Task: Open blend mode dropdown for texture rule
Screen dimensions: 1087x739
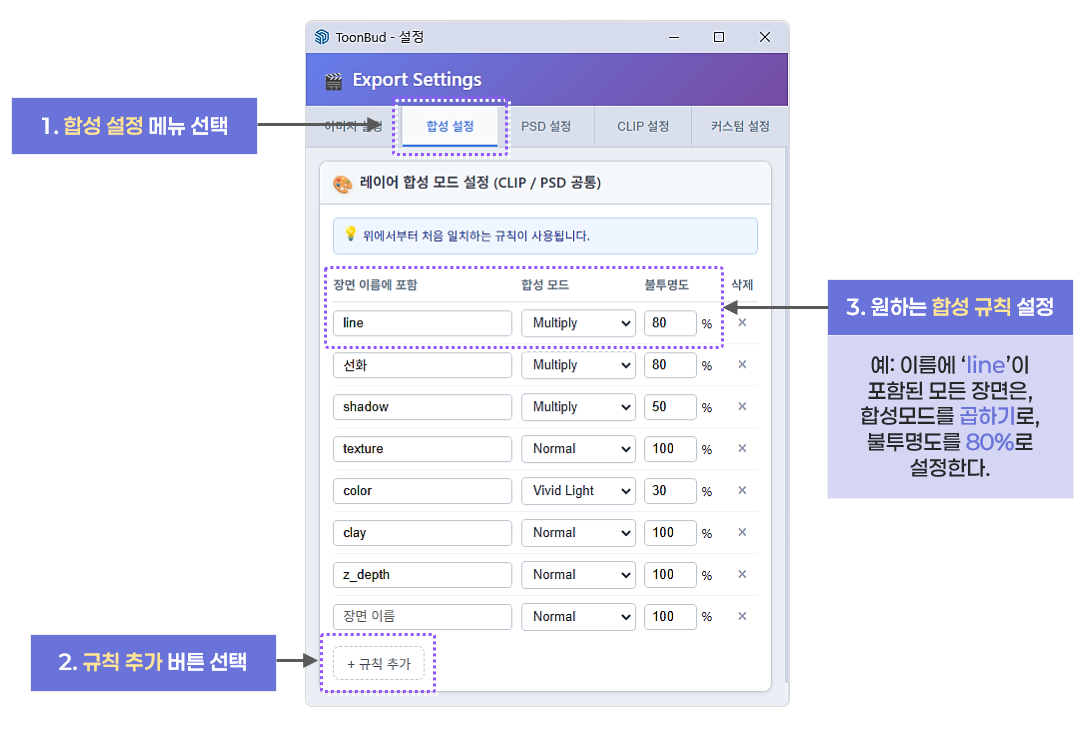Action: (x=579, y=449)
